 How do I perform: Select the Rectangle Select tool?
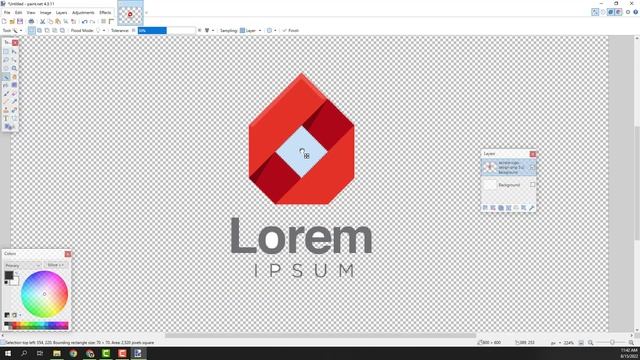tap(6, 52)
